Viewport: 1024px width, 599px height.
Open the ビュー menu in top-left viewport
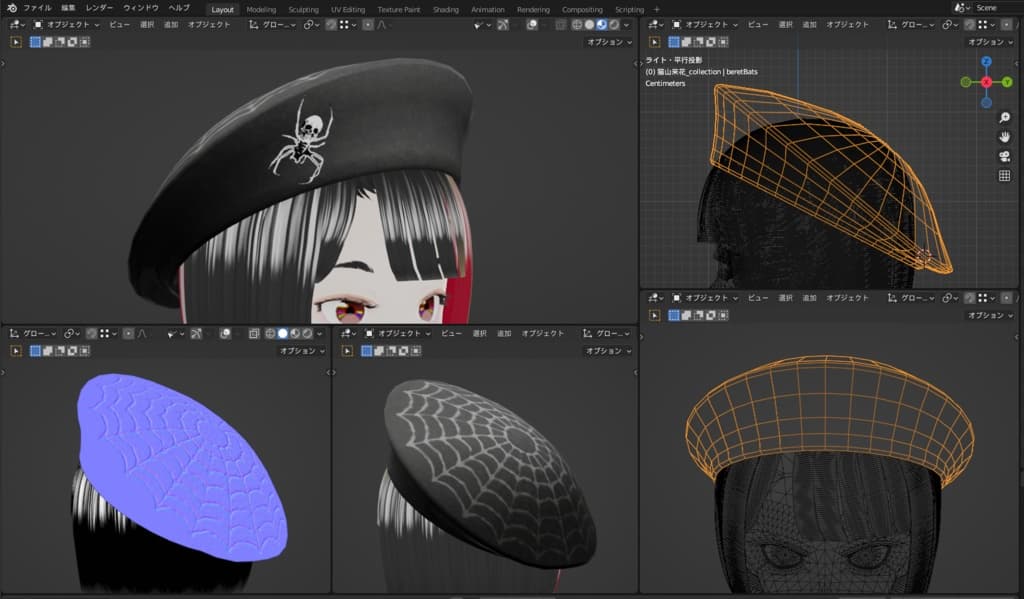point(118,25)
